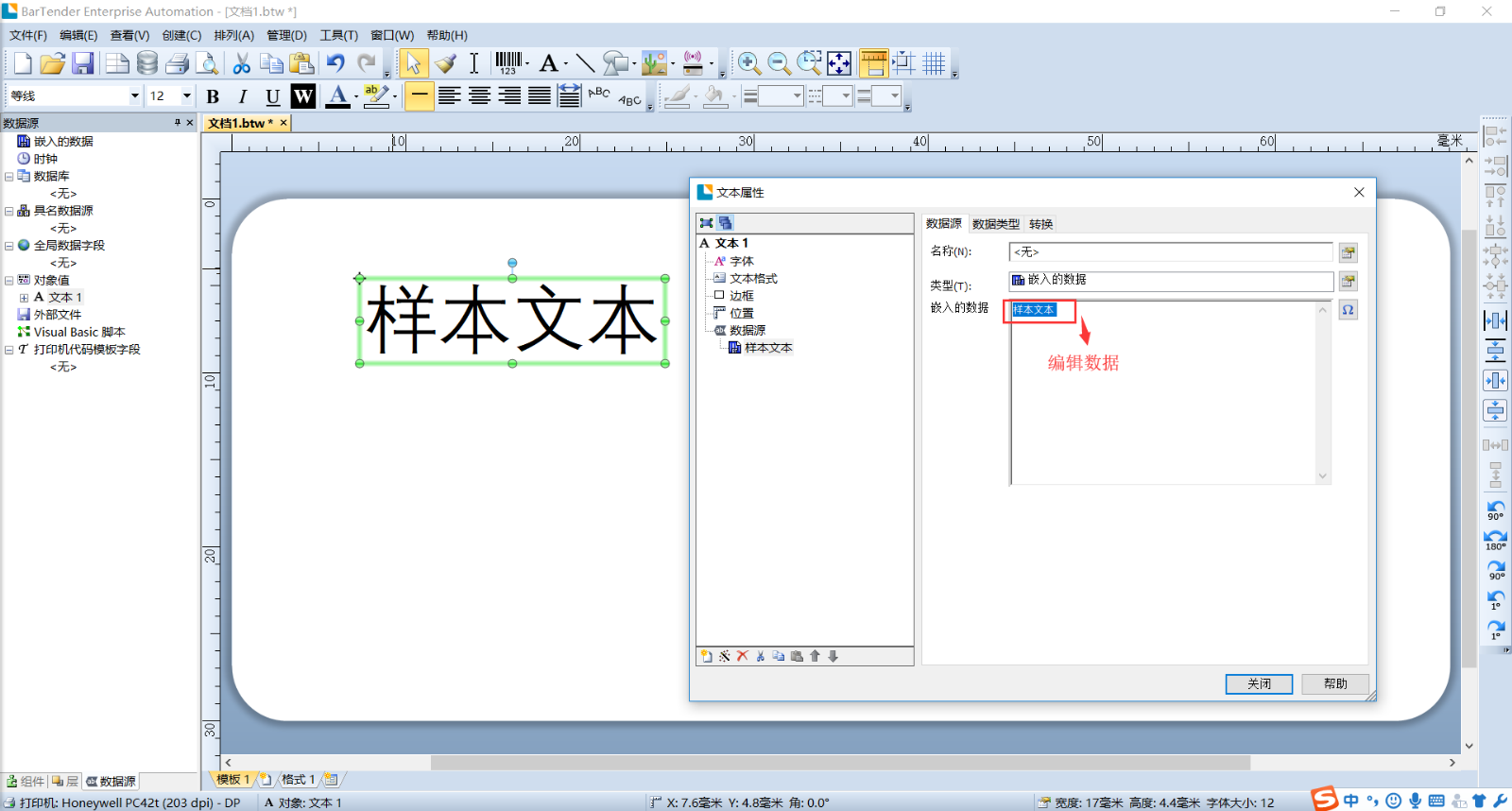Open the 创建(C) menu
The image size is (1512, 811).
(x=181, y=35)
